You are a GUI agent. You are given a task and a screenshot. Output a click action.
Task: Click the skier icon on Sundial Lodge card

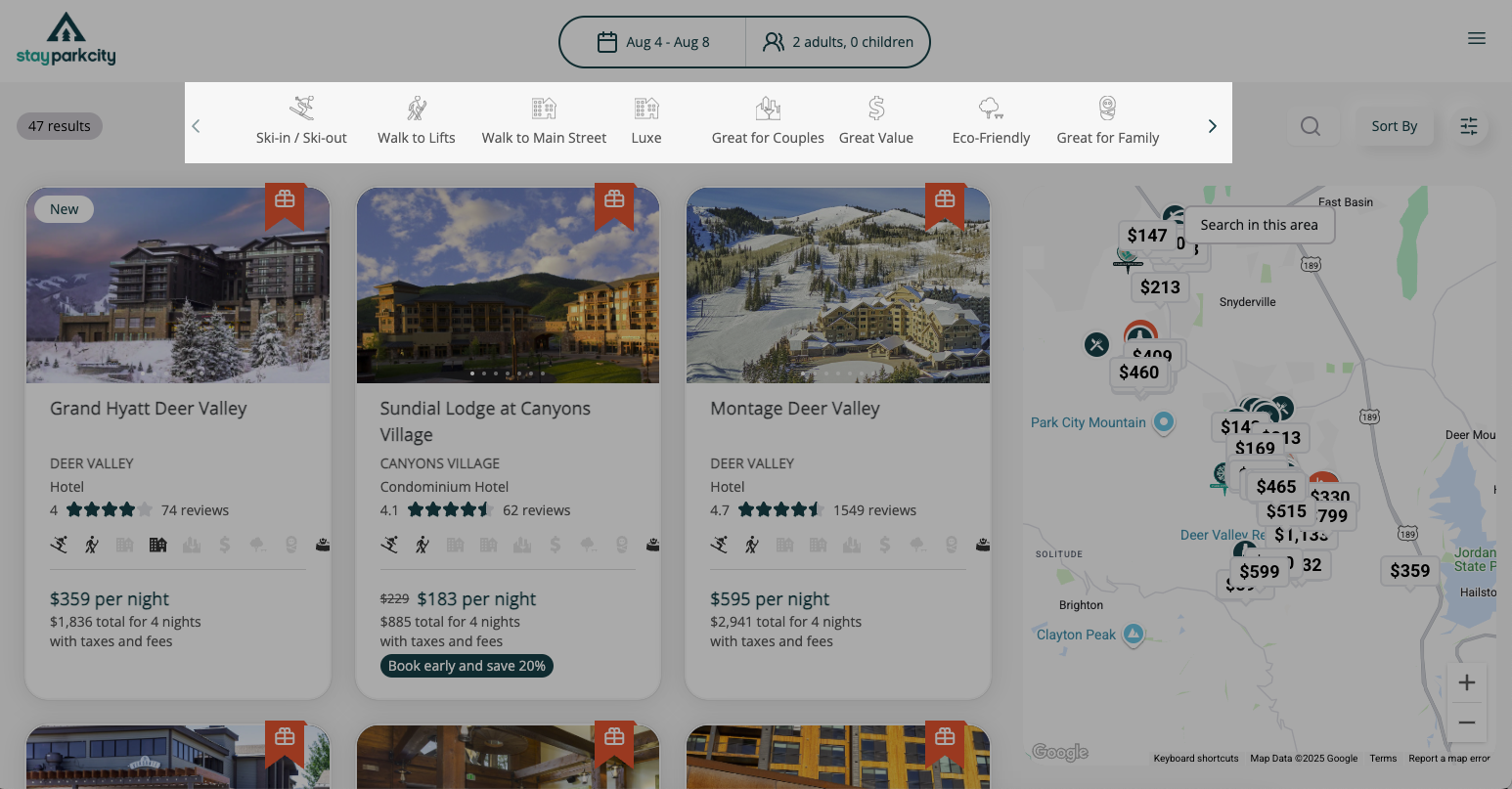pos(389,545)
